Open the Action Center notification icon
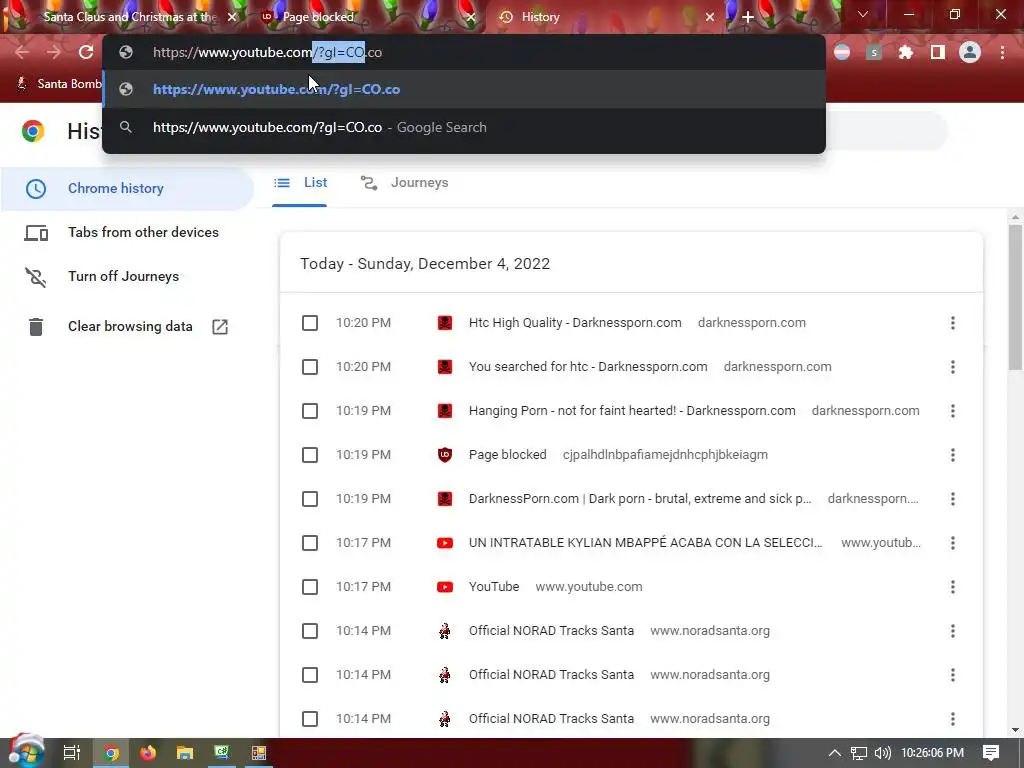 pos(991,753)
